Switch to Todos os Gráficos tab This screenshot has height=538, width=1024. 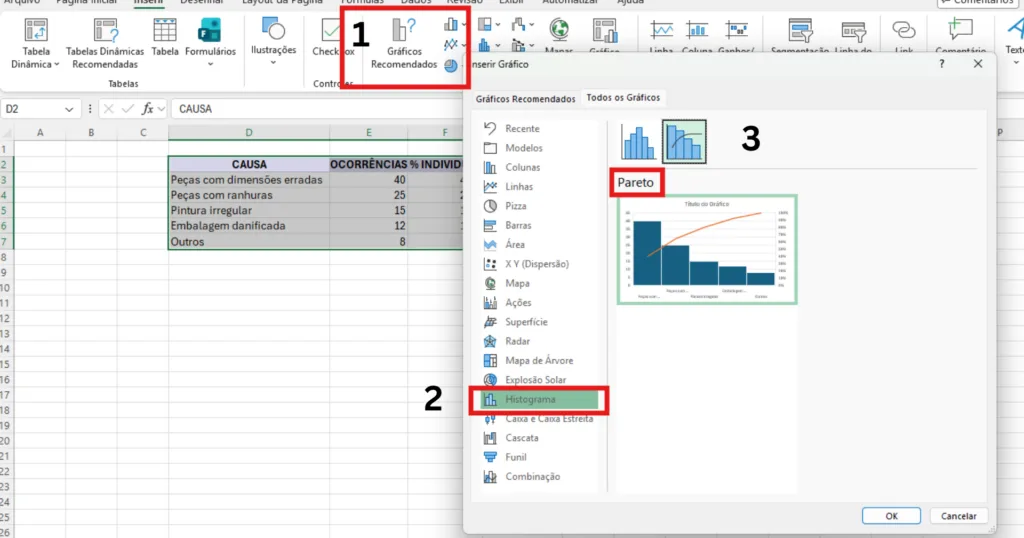point(623,97)
